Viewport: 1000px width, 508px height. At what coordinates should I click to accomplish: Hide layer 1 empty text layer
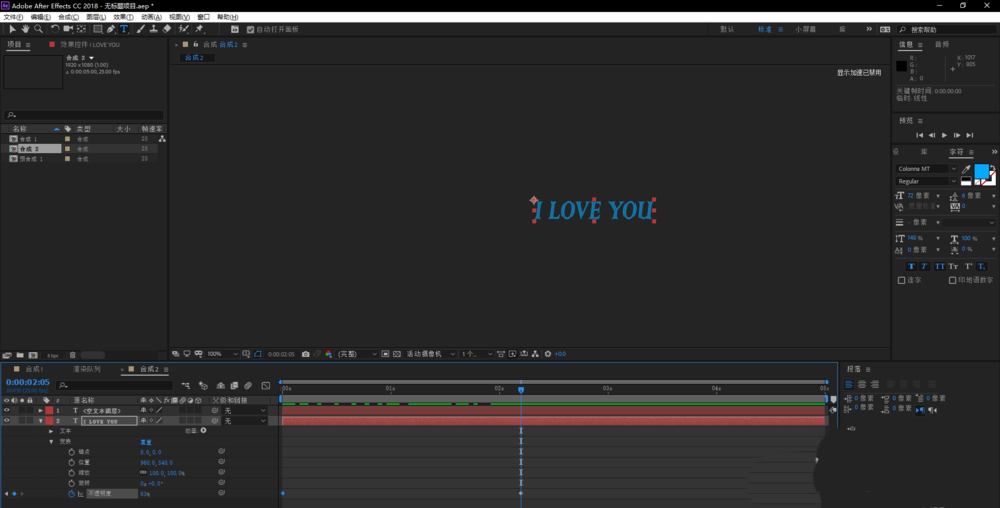click(7, 410)
